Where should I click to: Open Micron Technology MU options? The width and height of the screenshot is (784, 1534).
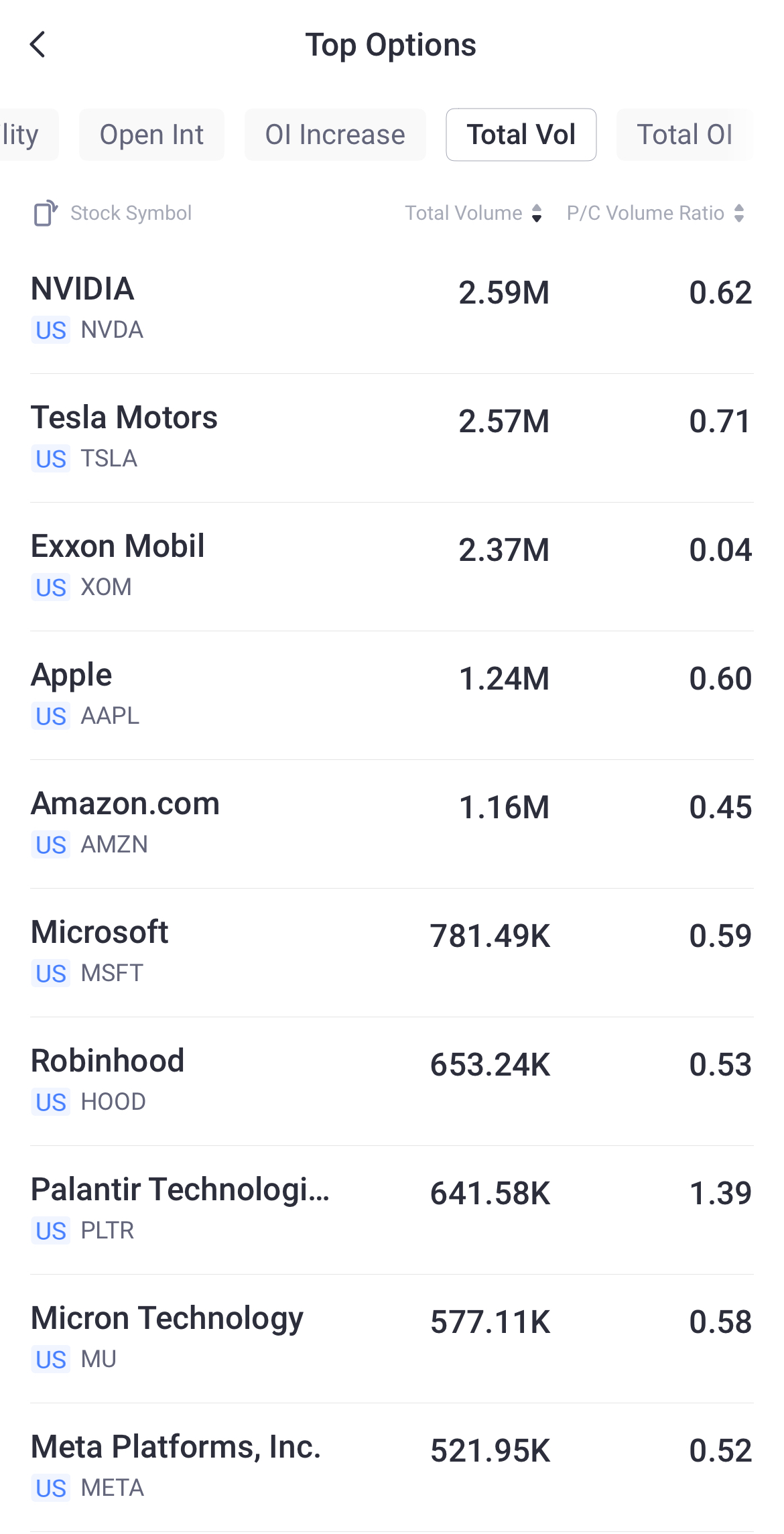[x=392, y=1338]
